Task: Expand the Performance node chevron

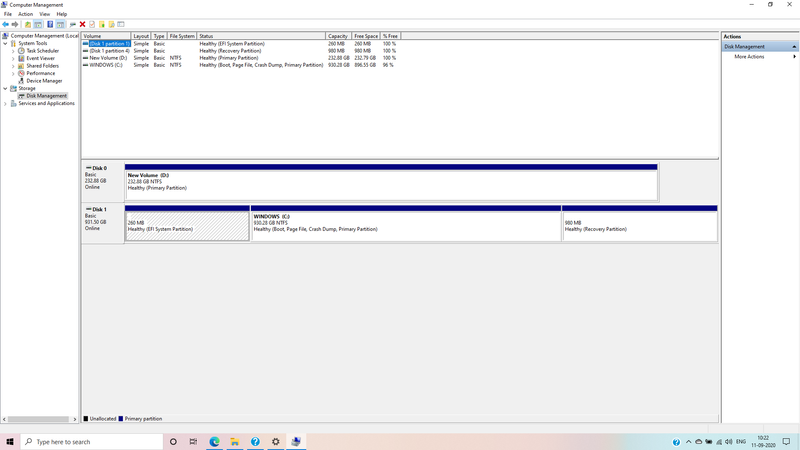Action: pos(13,73)
